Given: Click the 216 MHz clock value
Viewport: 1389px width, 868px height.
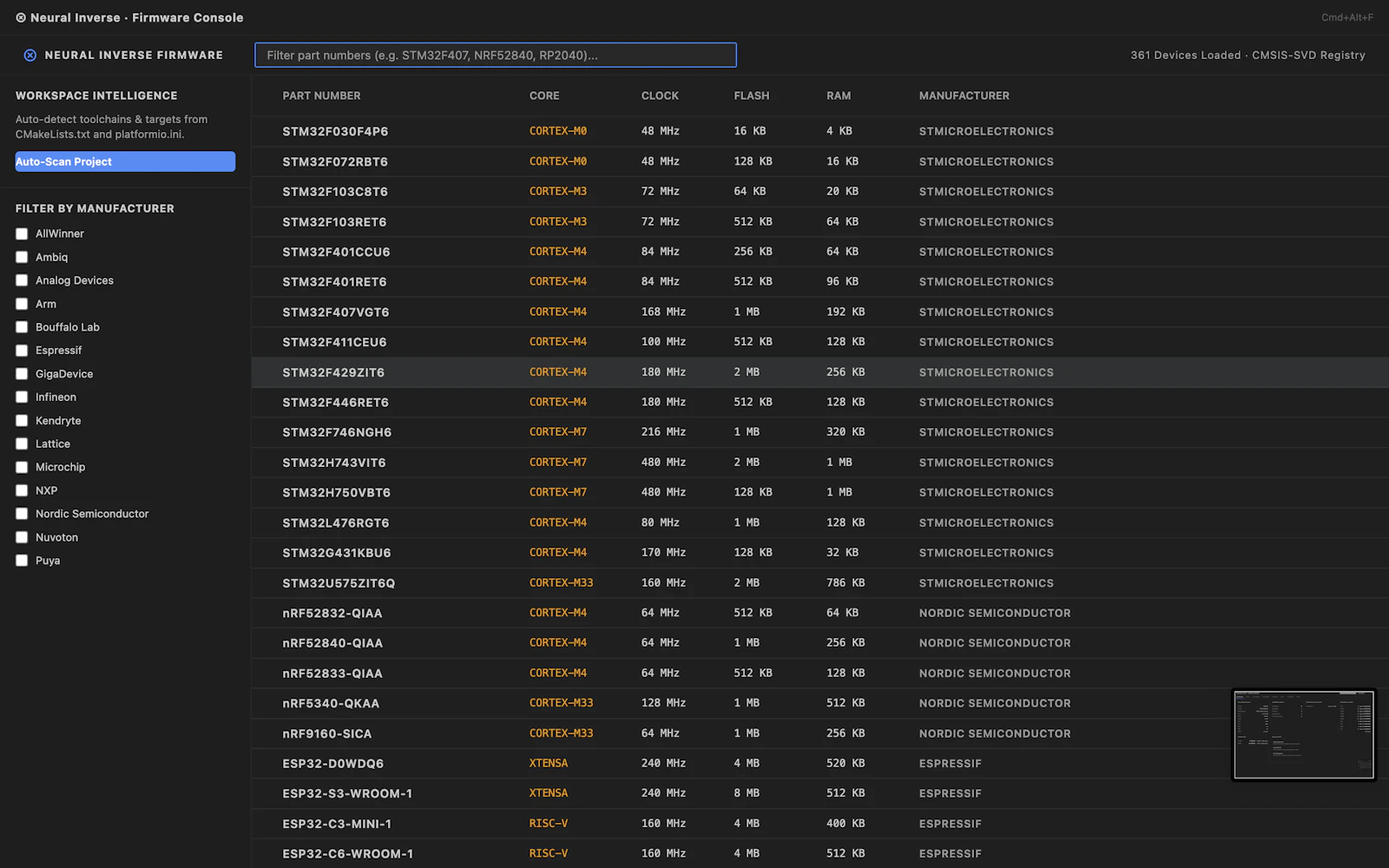Looking at the screenshot, I should click(663, 432).
